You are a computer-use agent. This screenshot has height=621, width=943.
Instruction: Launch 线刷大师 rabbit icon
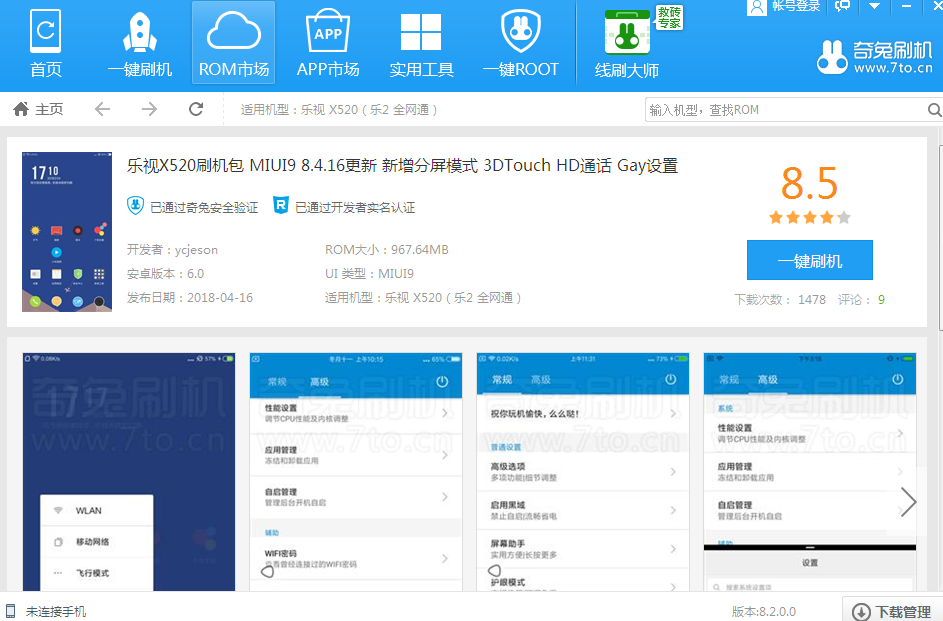coord(627,32)
